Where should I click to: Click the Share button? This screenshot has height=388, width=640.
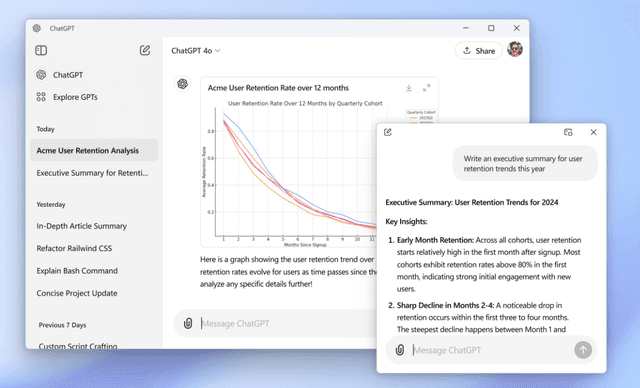click(x=479, y=51)
